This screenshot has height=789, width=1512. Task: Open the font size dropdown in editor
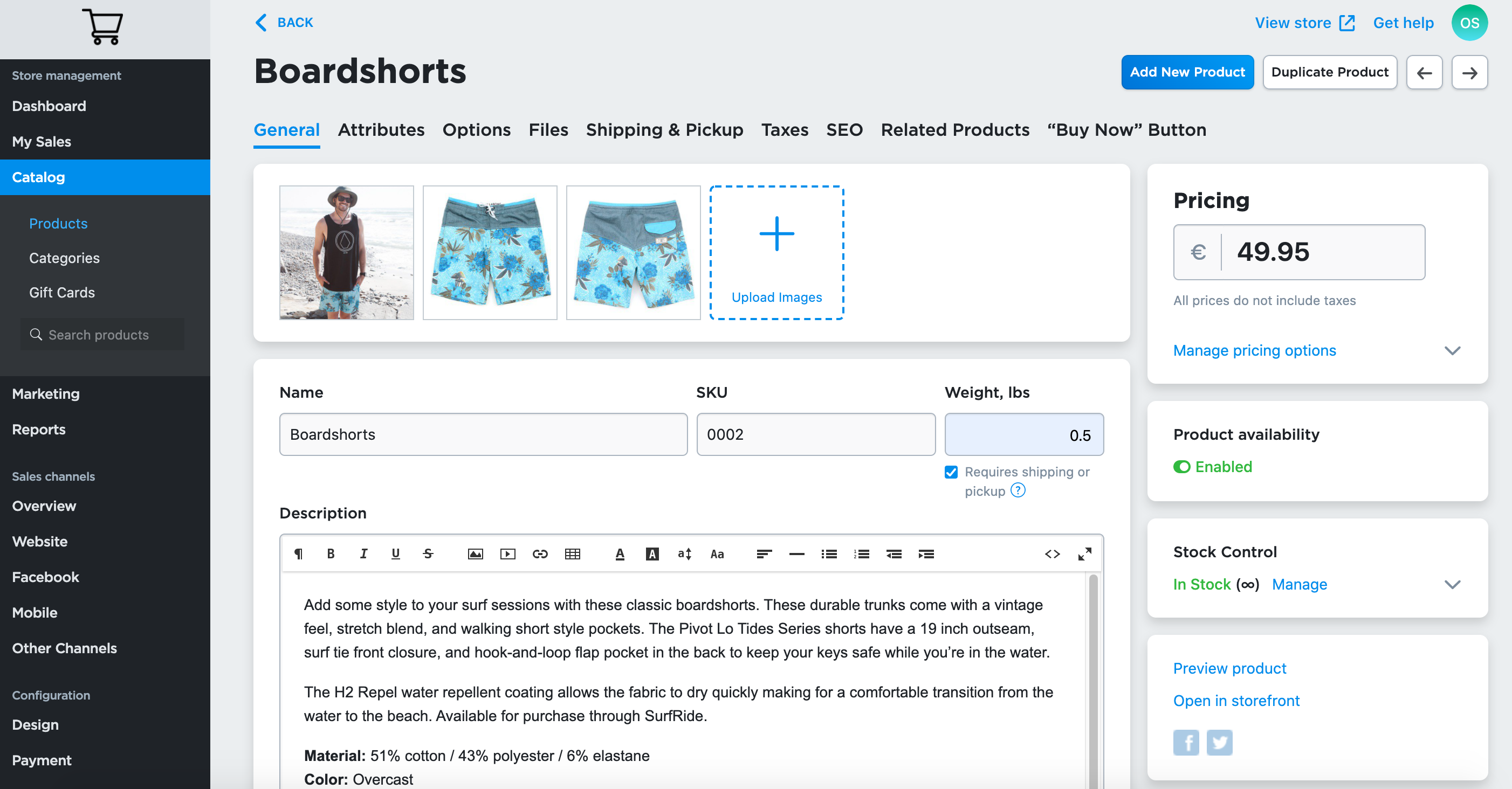[683, 554]
